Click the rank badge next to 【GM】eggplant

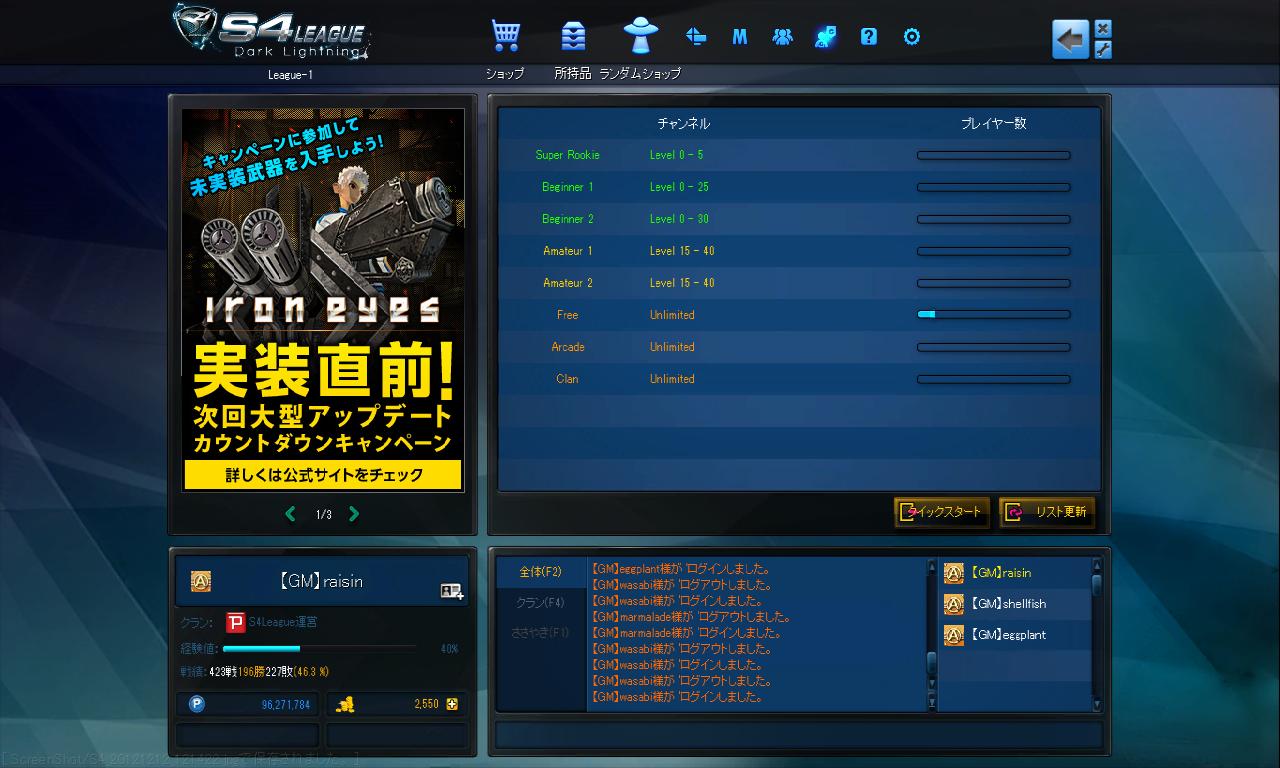click(x=954, y=635)
